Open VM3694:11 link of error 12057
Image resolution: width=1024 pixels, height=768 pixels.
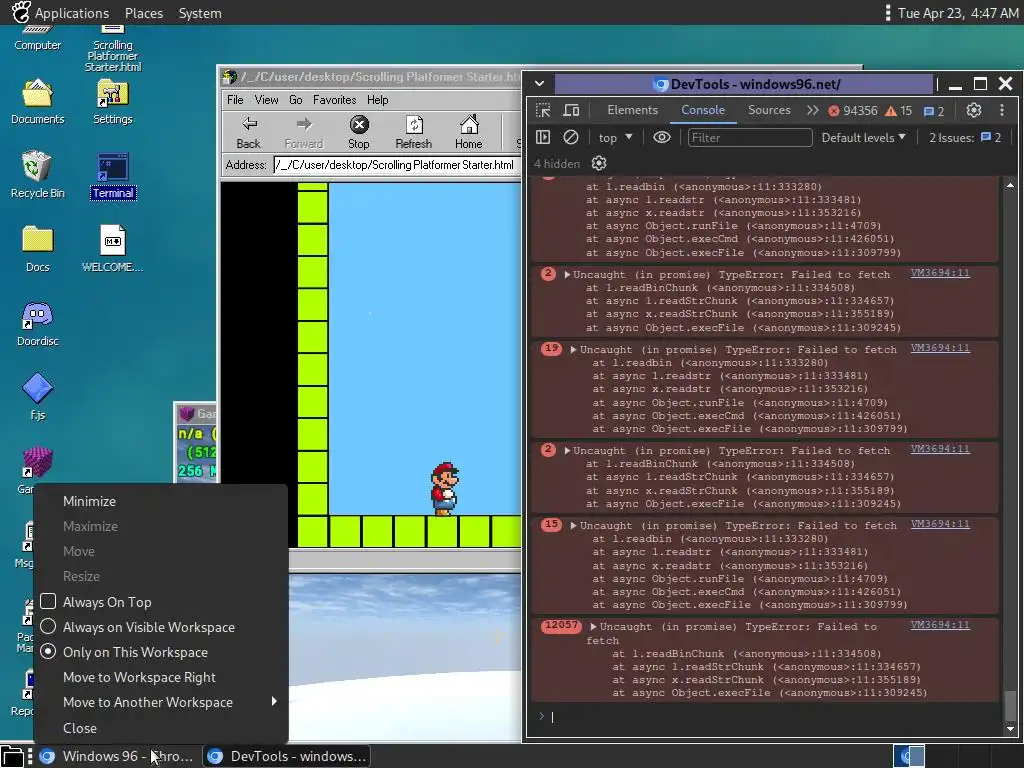click(x=940, y=625)
